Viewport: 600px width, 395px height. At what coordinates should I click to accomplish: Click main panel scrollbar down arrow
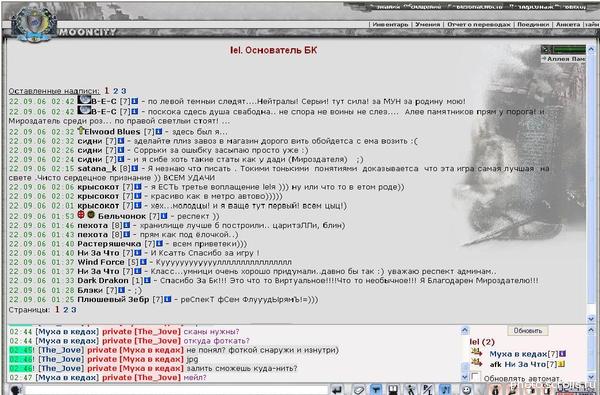pos(591,318)
